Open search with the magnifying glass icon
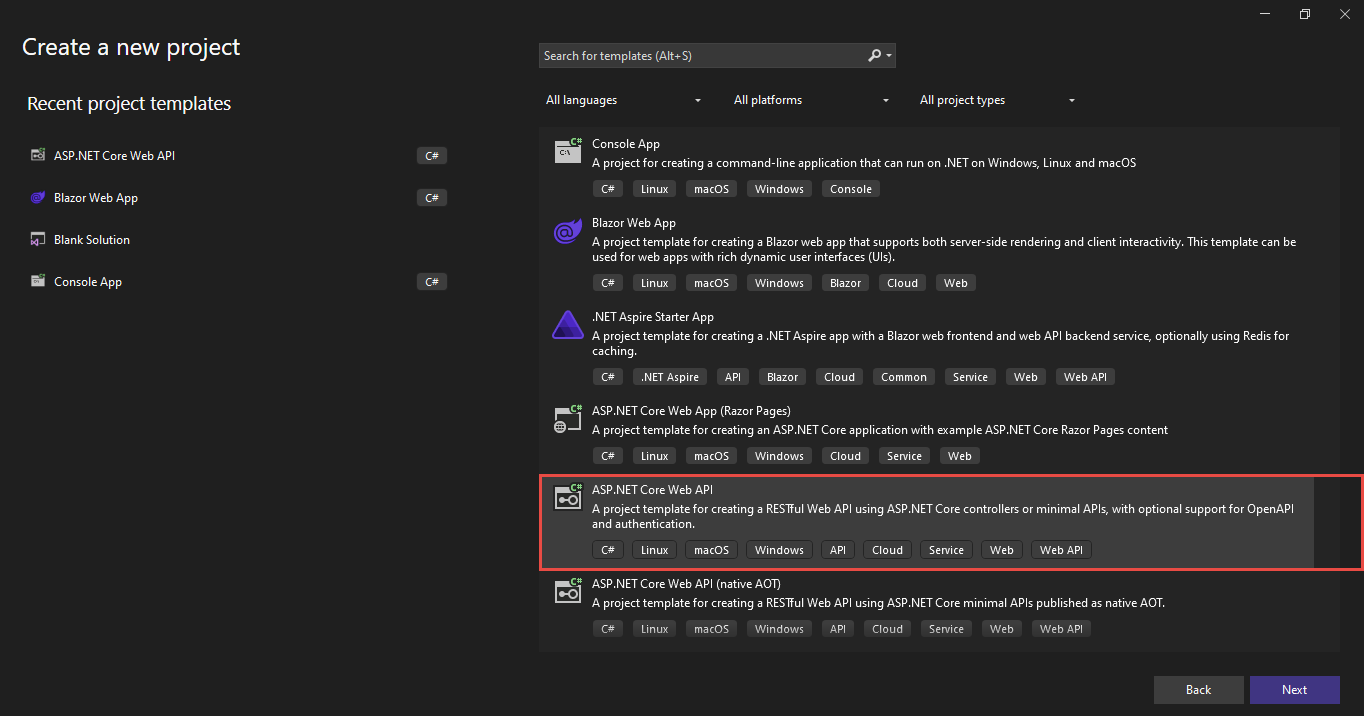The height and width of the screenshot is (716, 1364). (872, 55)
